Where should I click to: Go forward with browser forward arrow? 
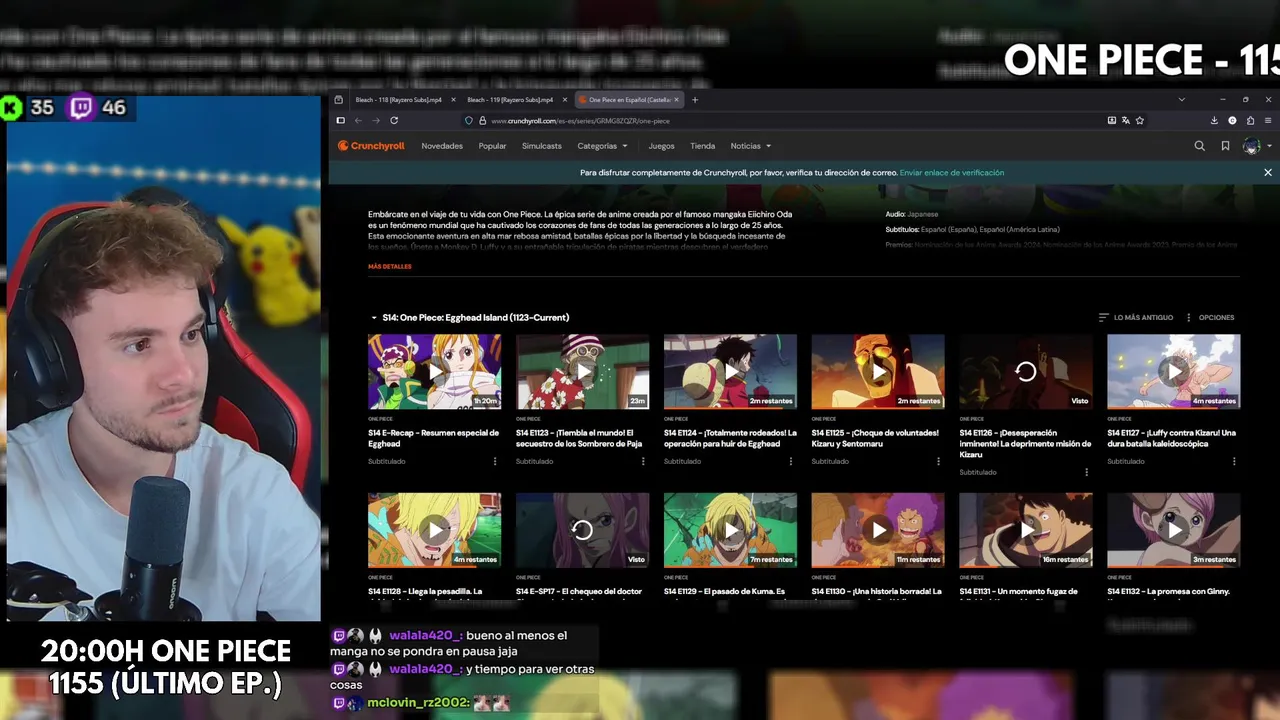[x=376, y=120]
